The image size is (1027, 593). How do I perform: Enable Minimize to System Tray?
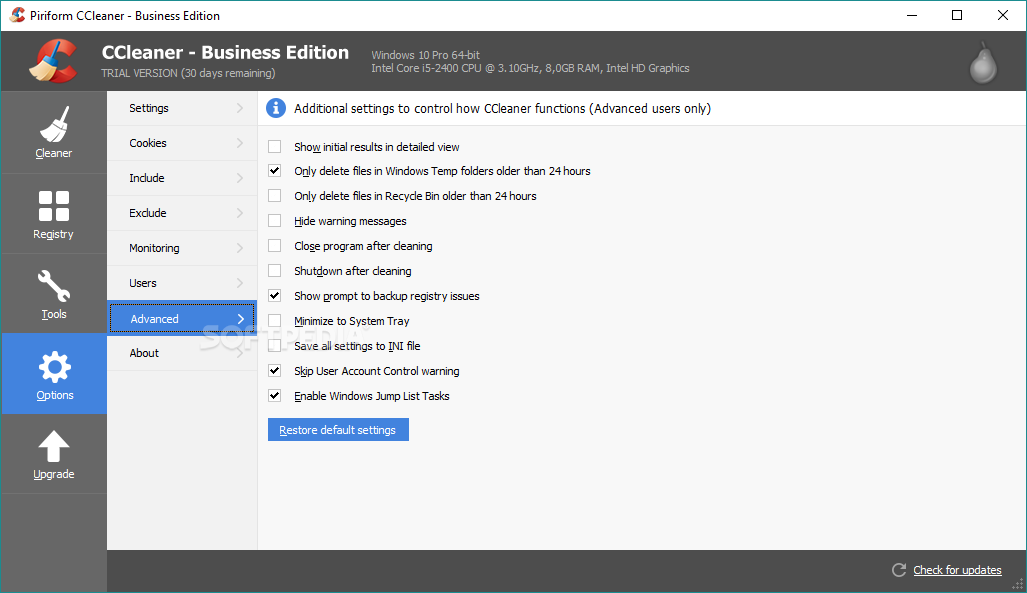(x=274, y=320)
